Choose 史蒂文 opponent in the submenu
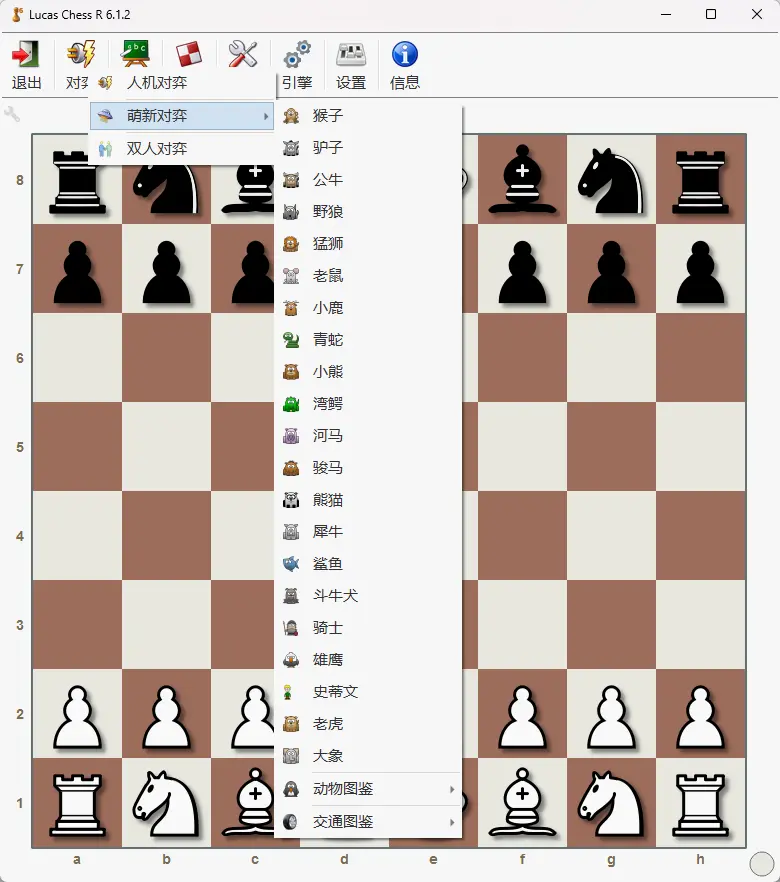The width and height of the screenshot is (780, 882). tap(368, 692)
